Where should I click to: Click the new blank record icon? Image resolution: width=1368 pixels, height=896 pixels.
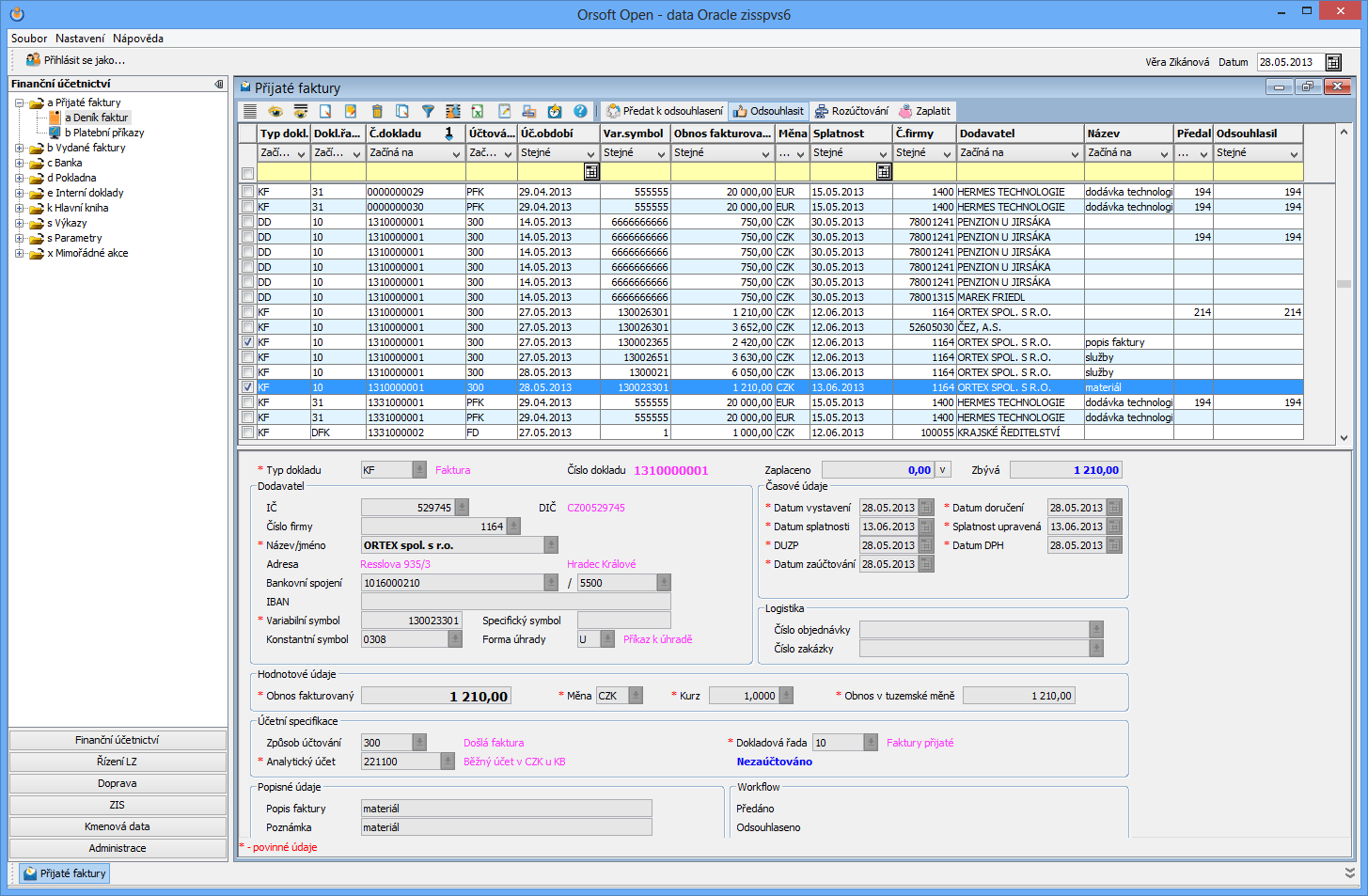coord(325,111)
